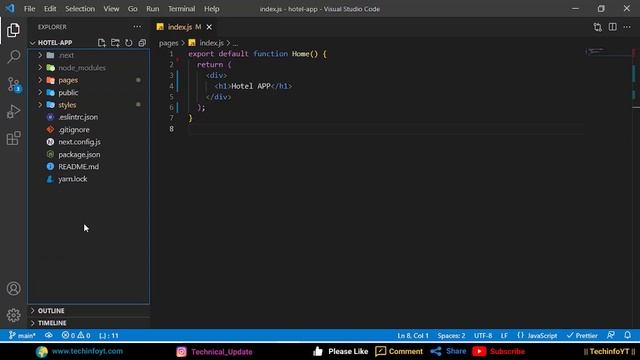Click the breadcrumb ellipsis after index.js
Screen dimensions: 640x360
click(x=236, y=43)
